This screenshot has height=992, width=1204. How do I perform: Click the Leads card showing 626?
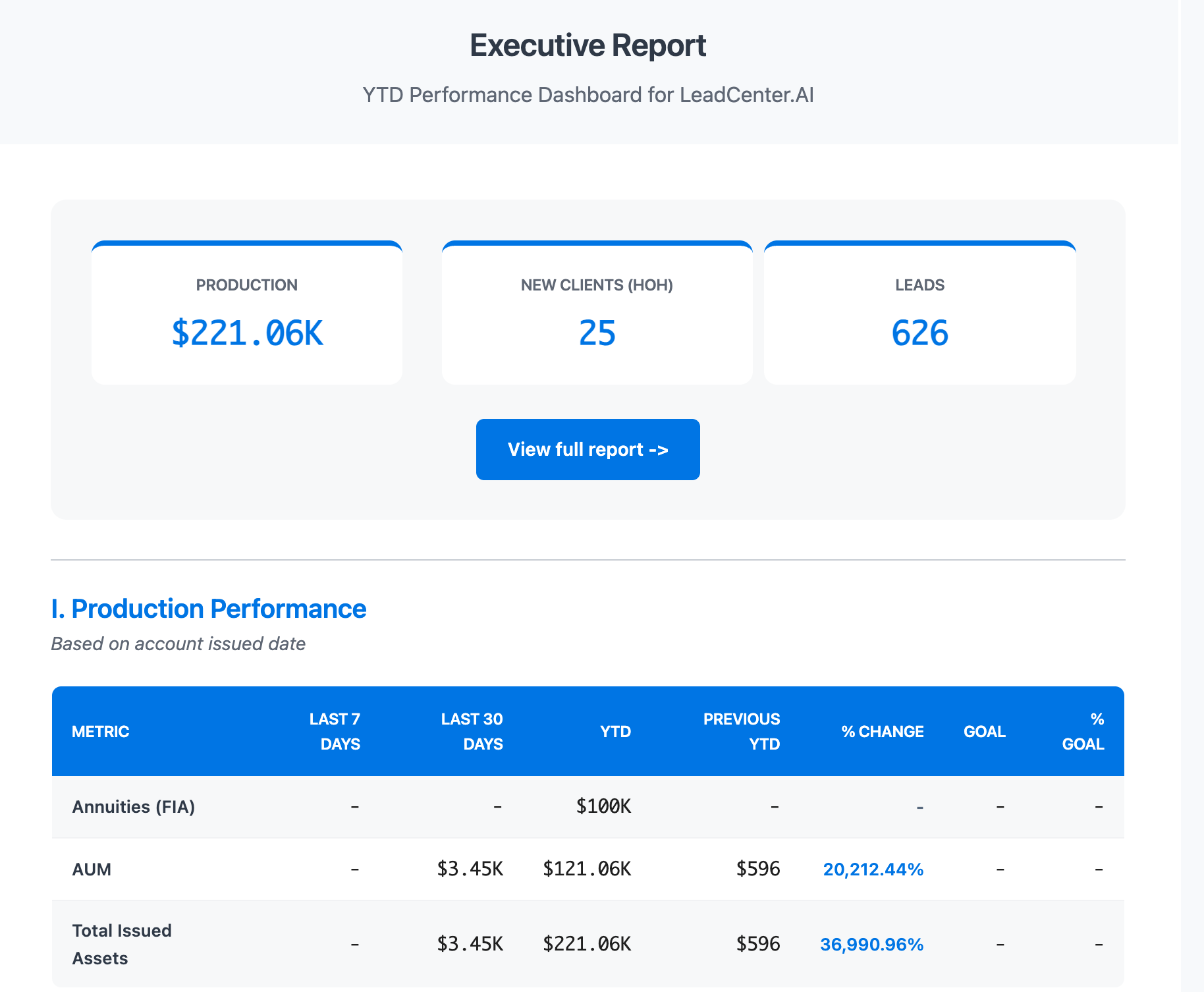point(919,314)
